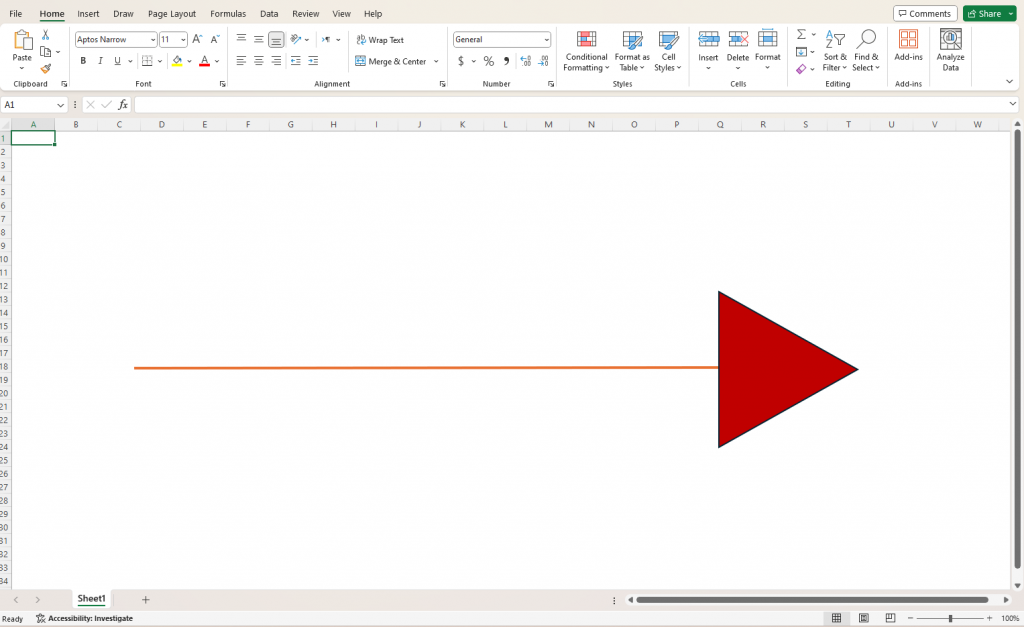Toggle Bold formatting

click(83, 61)
